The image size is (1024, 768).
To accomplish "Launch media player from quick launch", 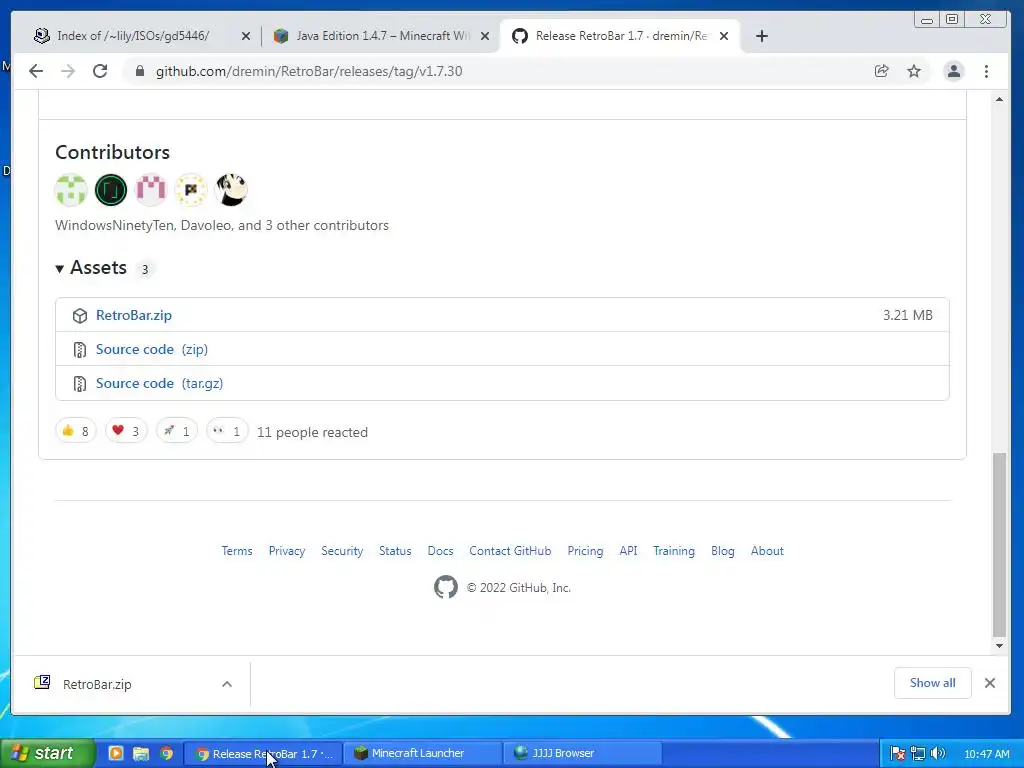I will 116,754.
